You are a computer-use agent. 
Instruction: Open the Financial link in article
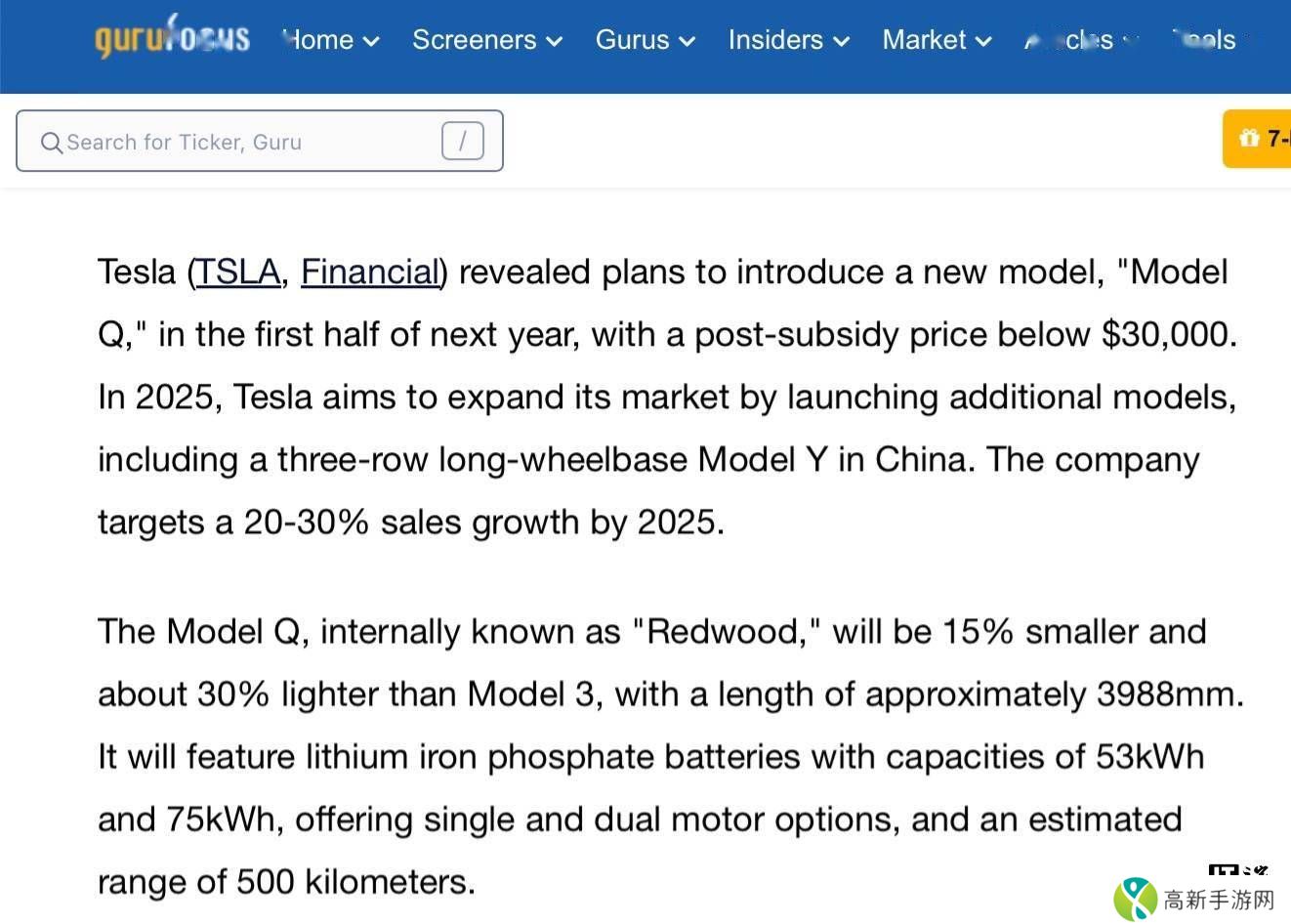coord(369,272)
